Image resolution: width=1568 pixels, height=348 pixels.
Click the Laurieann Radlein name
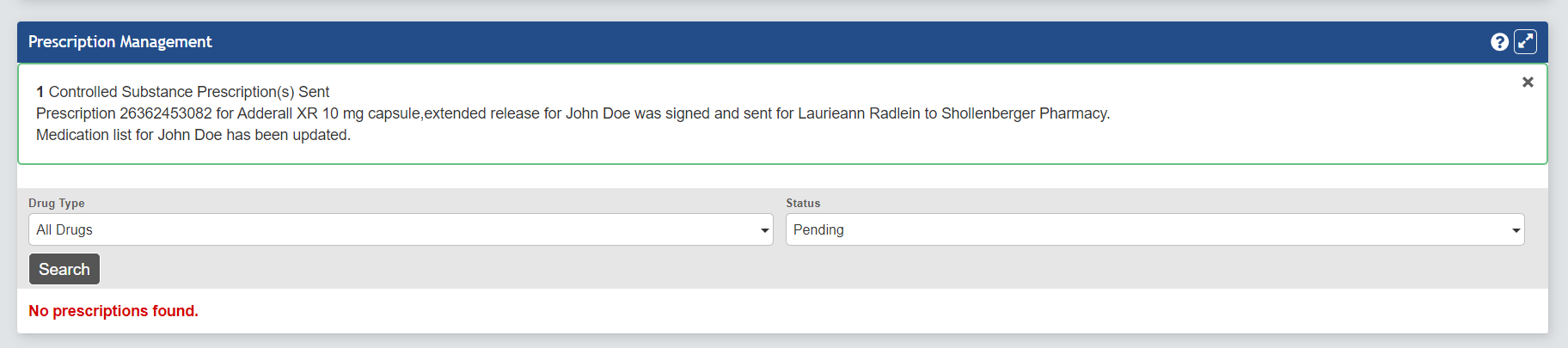(859, 113)
